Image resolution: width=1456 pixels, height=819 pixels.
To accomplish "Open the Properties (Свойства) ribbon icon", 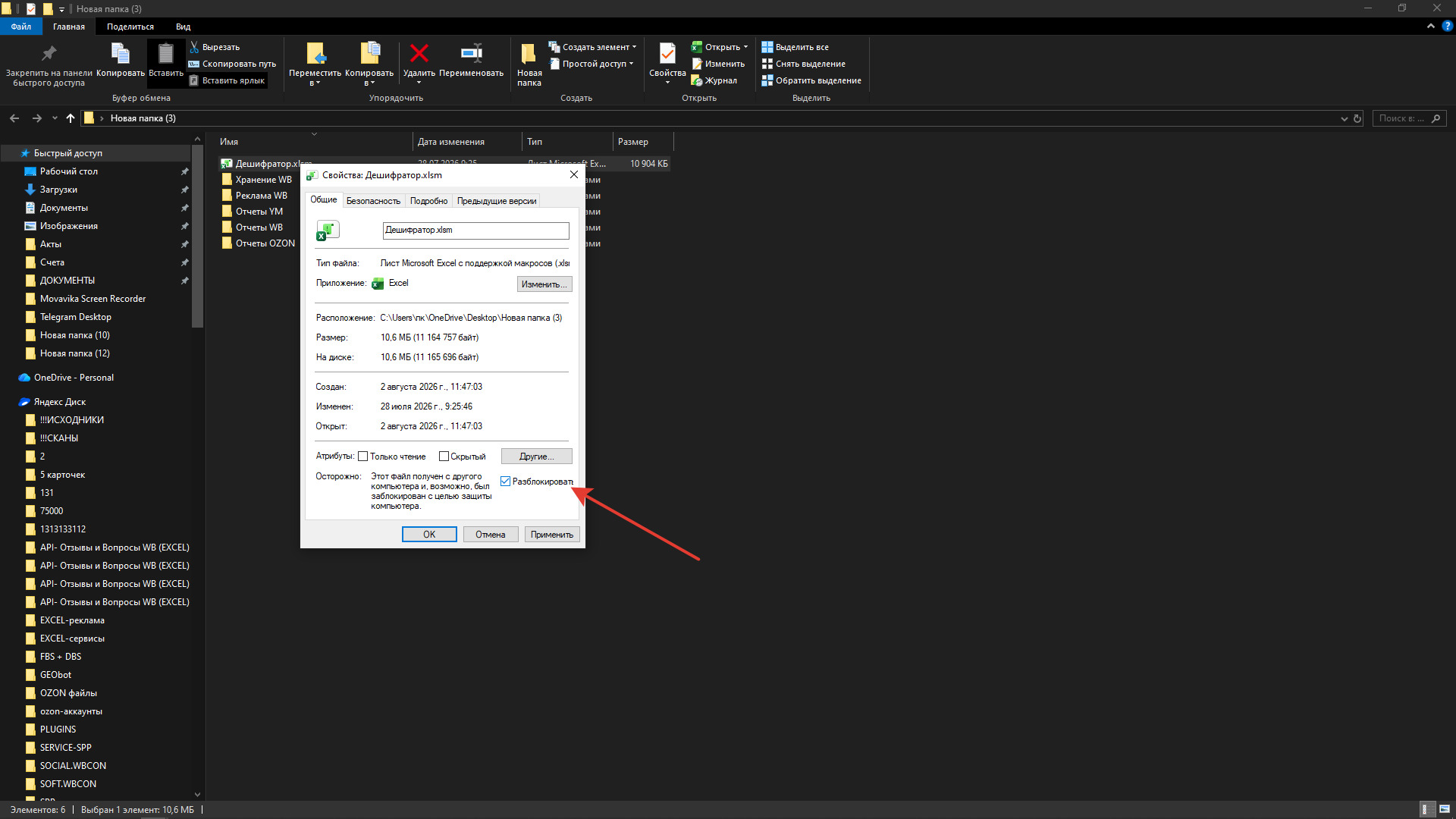I will (667, 53).
